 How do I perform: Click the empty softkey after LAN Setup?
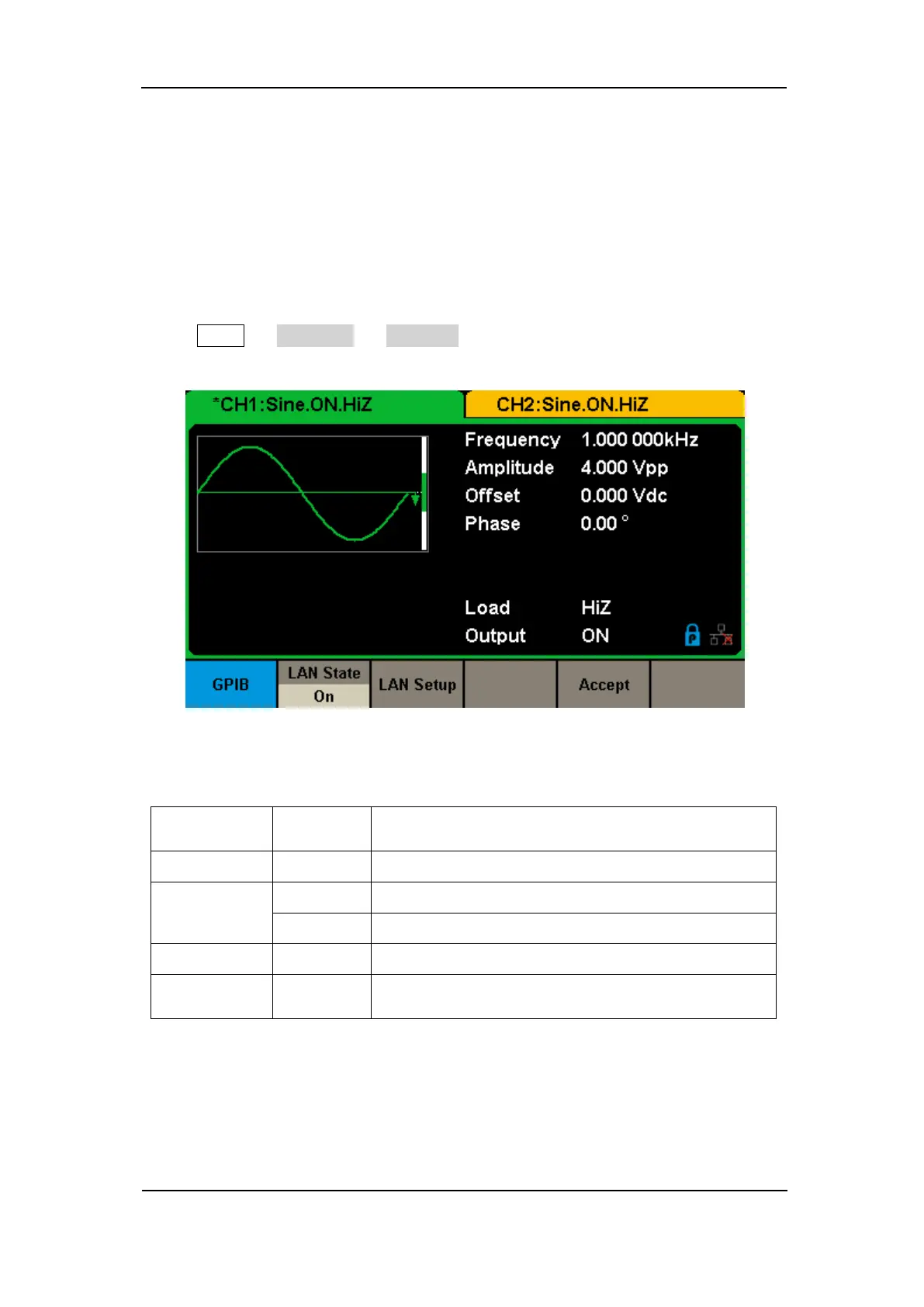[510, 685]
